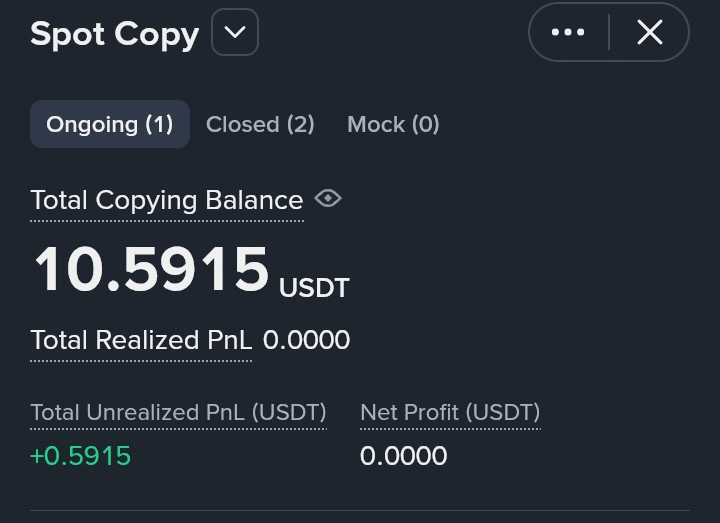Click the horizontal divider below PnL stats

tap(360, 510)
